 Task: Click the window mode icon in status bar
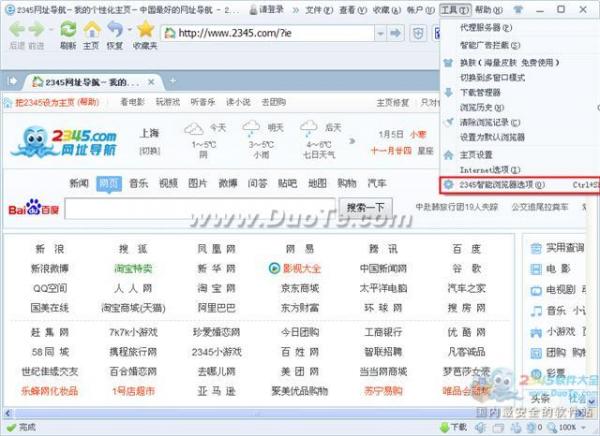coord(498,427)
